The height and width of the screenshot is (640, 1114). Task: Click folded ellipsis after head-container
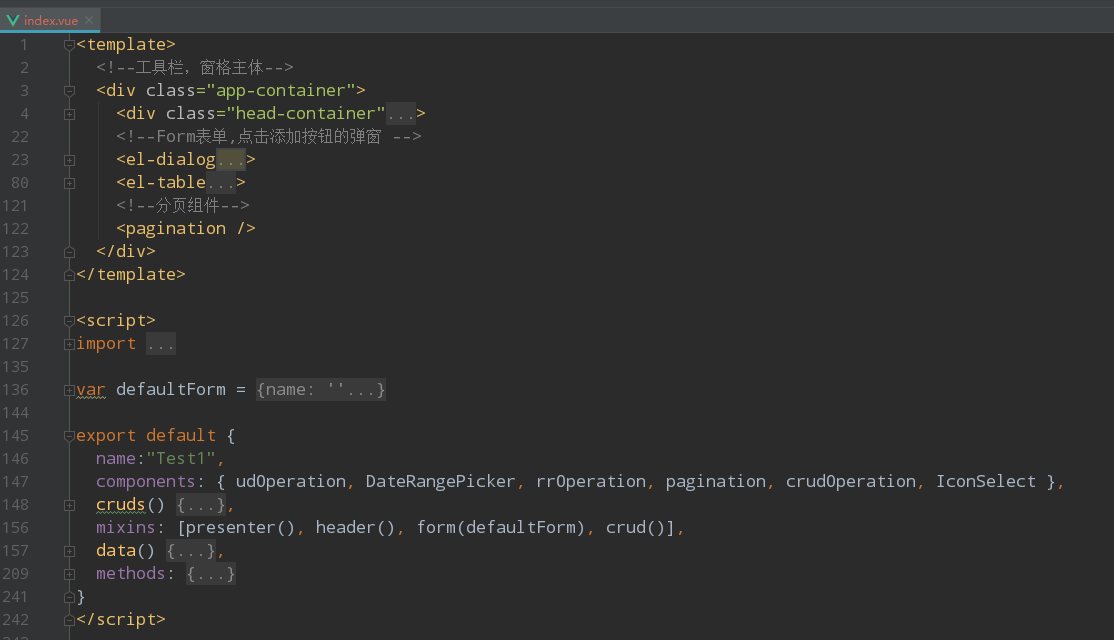401,114
